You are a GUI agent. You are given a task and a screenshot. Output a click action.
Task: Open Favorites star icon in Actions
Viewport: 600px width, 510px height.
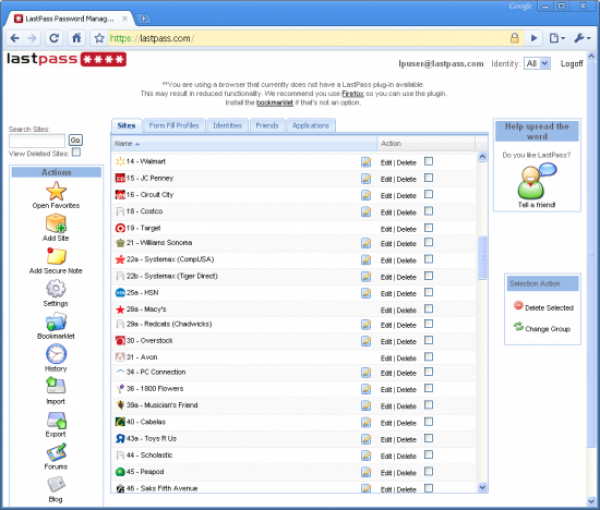pyautogui.click(x=56, y=190)
